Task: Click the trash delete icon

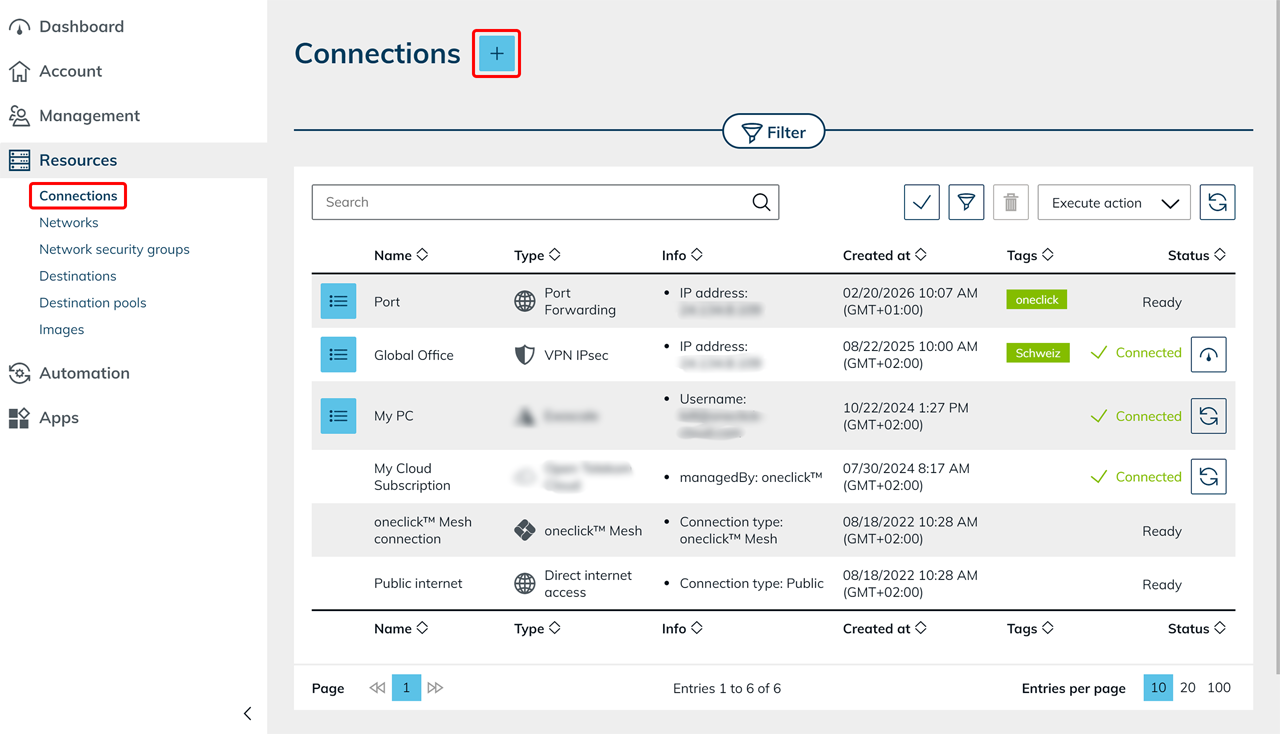Action: [x=1011, y=202]
